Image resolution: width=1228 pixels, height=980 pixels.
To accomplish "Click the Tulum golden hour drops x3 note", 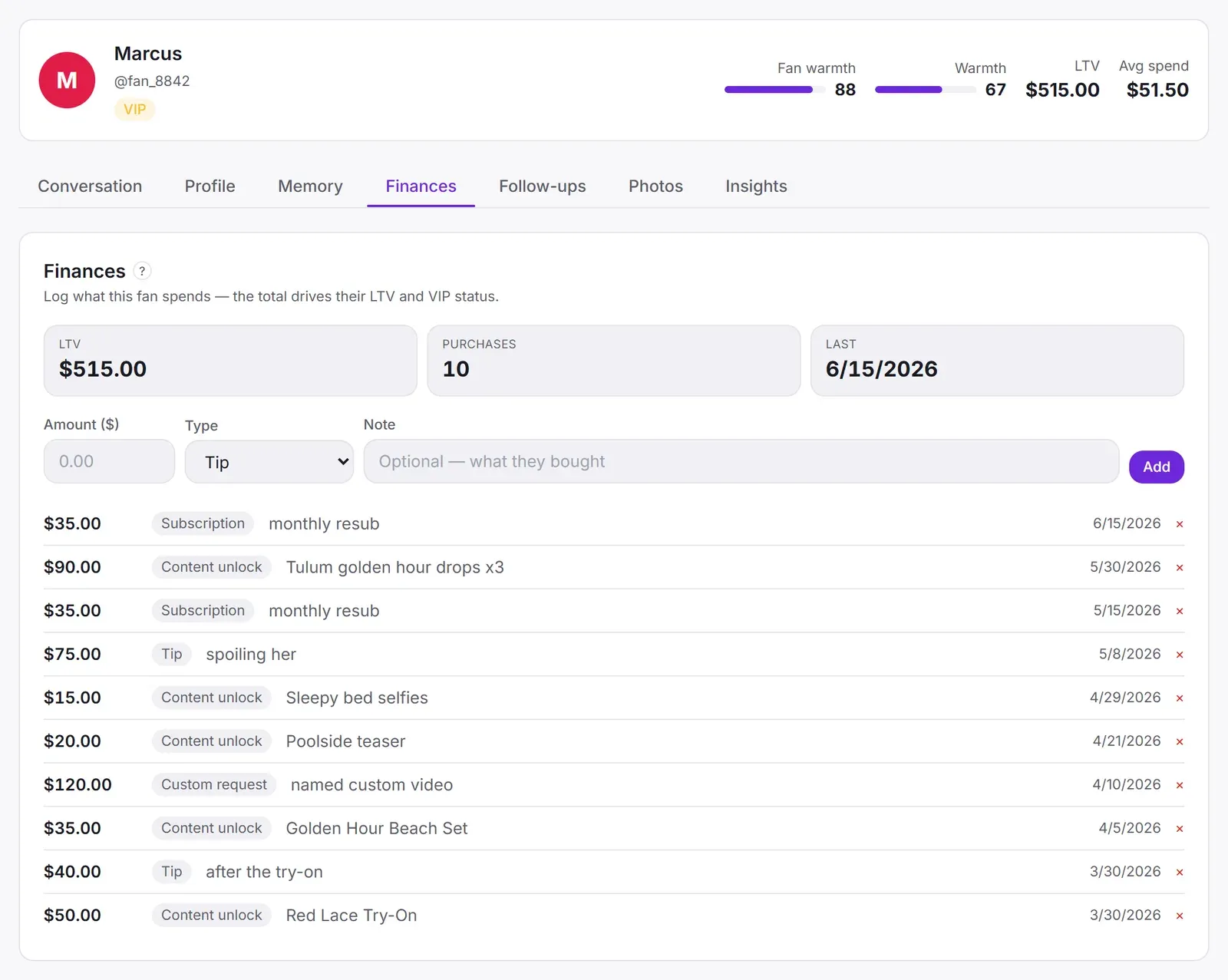I will click(395, 568).
